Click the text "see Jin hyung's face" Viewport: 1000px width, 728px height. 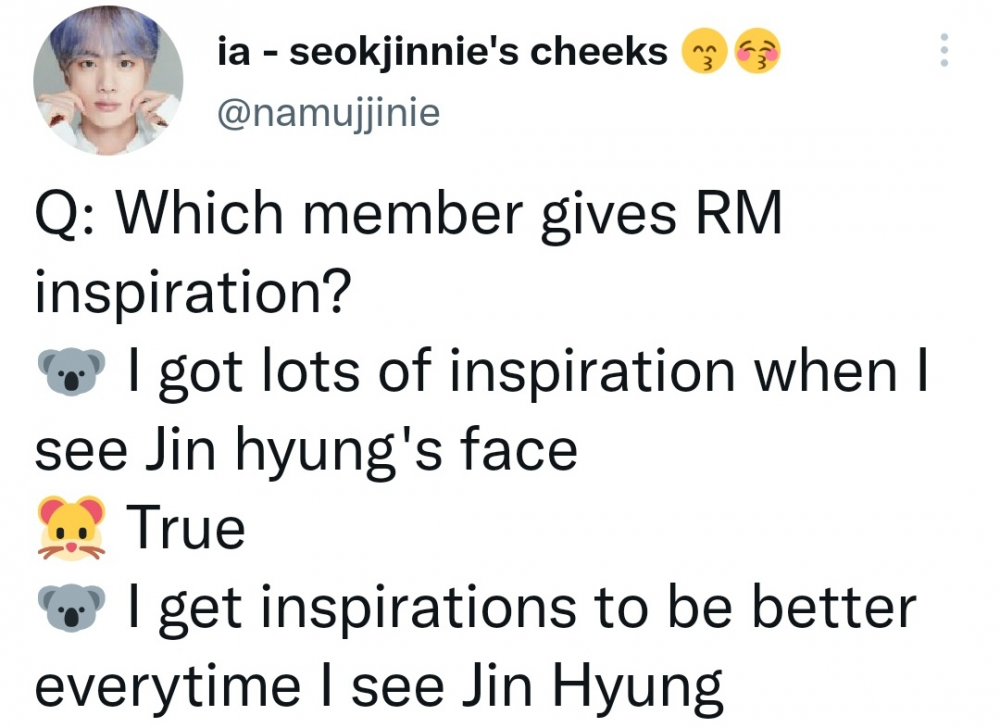pyautogui.click(x=306, y=451)
